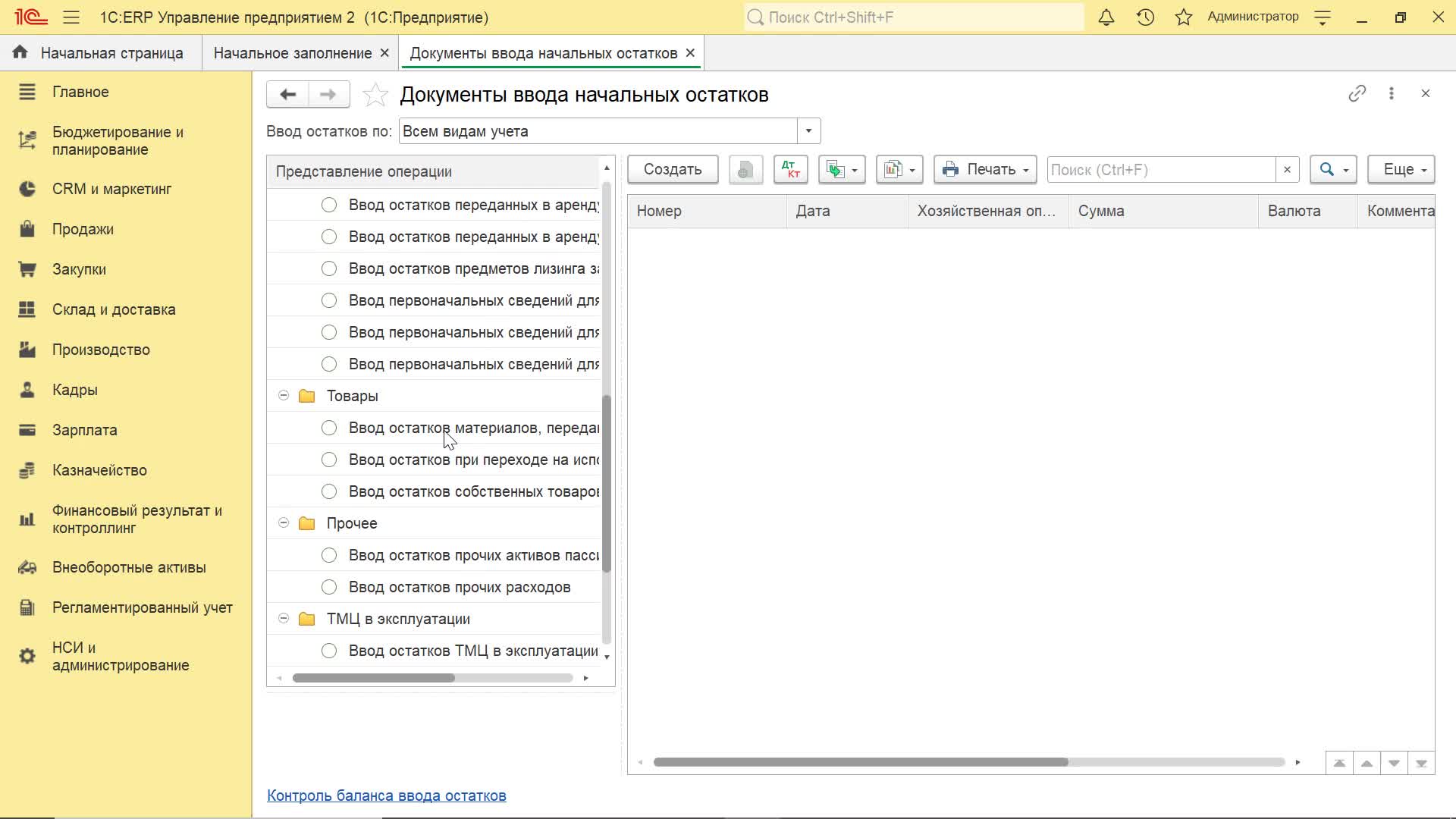Select radio Ввод остатков собственных товаров
This screenshot has width=1456, height=819.
[x=329, y=491]
